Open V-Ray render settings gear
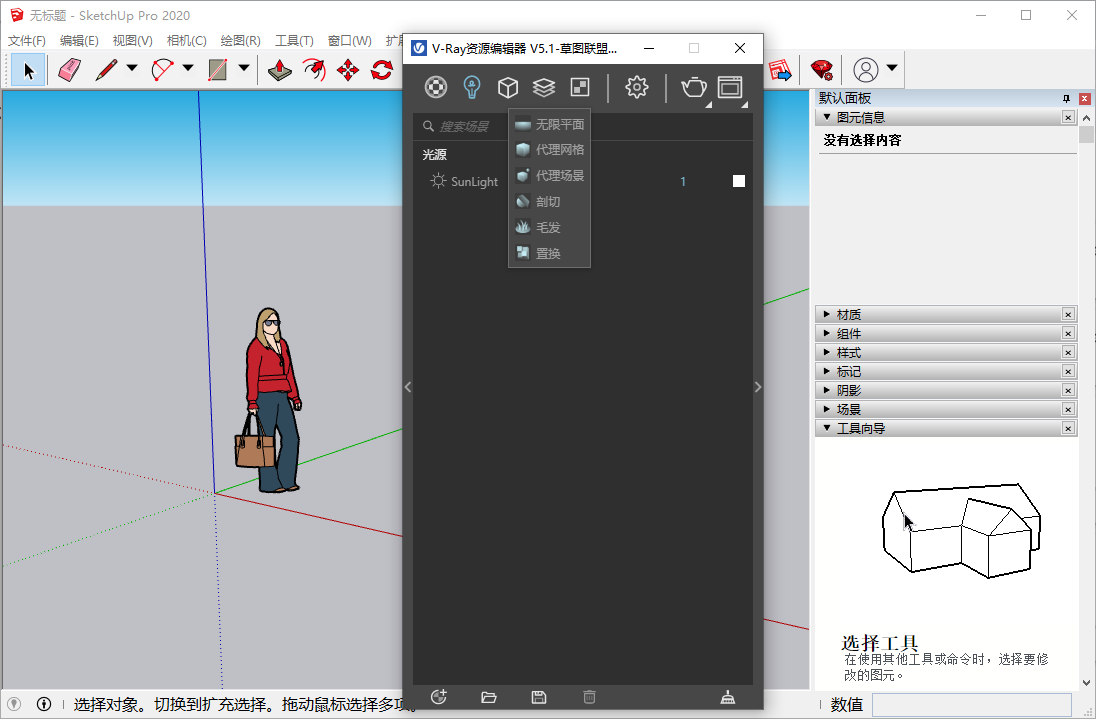 pyautogui.click(x=637, y=87)
